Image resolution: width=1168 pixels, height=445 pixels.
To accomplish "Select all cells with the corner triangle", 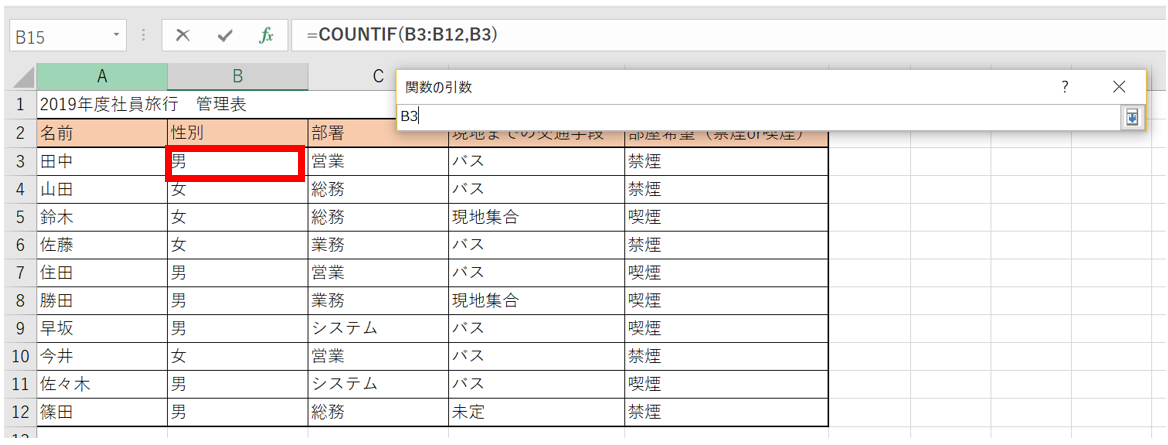I will tap(22, 77).
